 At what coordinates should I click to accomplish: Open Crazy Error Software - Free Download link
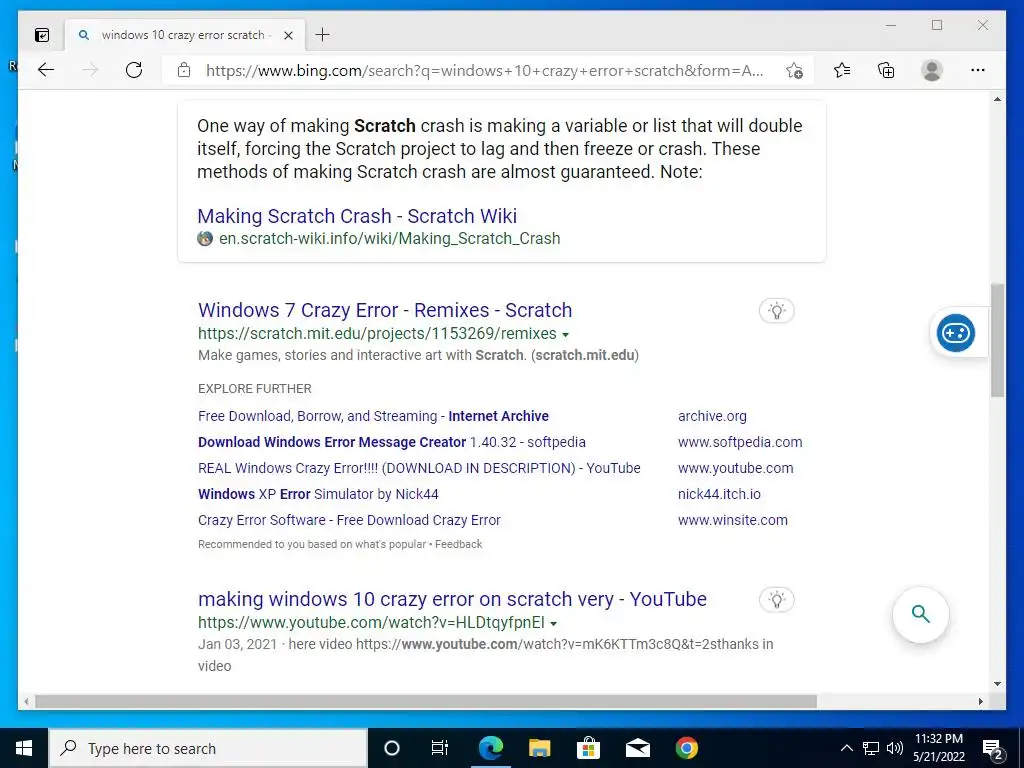349,520
